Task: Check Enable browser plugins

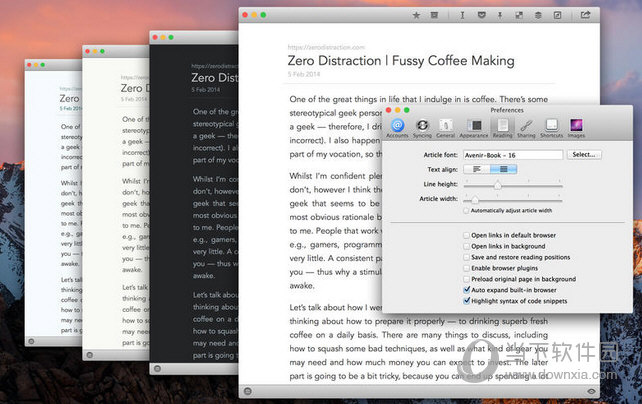Action: coord(466,268)
